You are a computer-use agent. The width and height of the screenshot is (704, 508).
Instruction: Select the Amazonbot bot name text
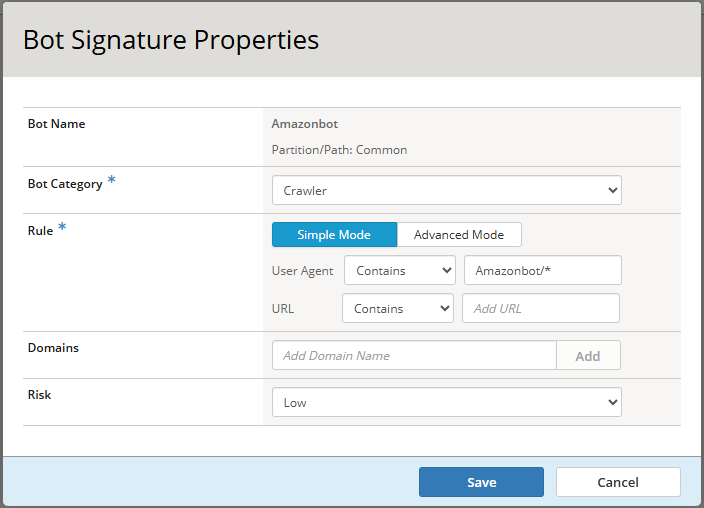[304, 124]
